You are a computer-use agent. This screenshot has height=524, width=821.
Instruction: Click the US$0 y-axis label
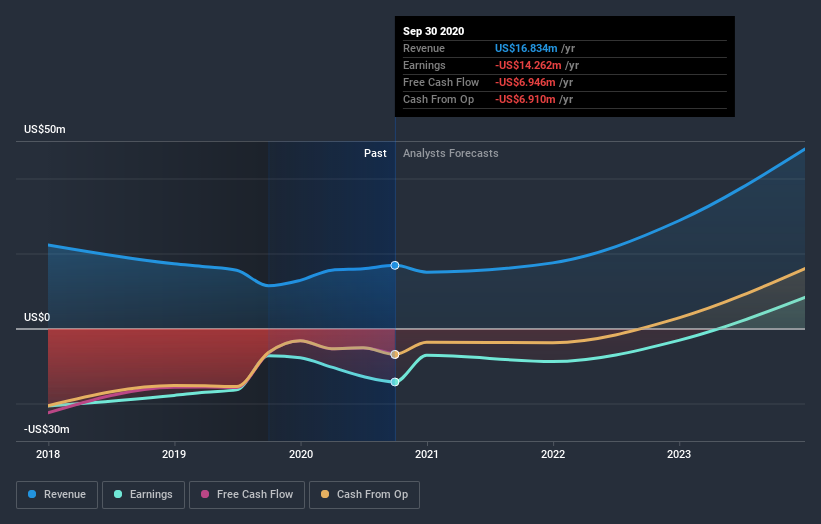(37, 317)
